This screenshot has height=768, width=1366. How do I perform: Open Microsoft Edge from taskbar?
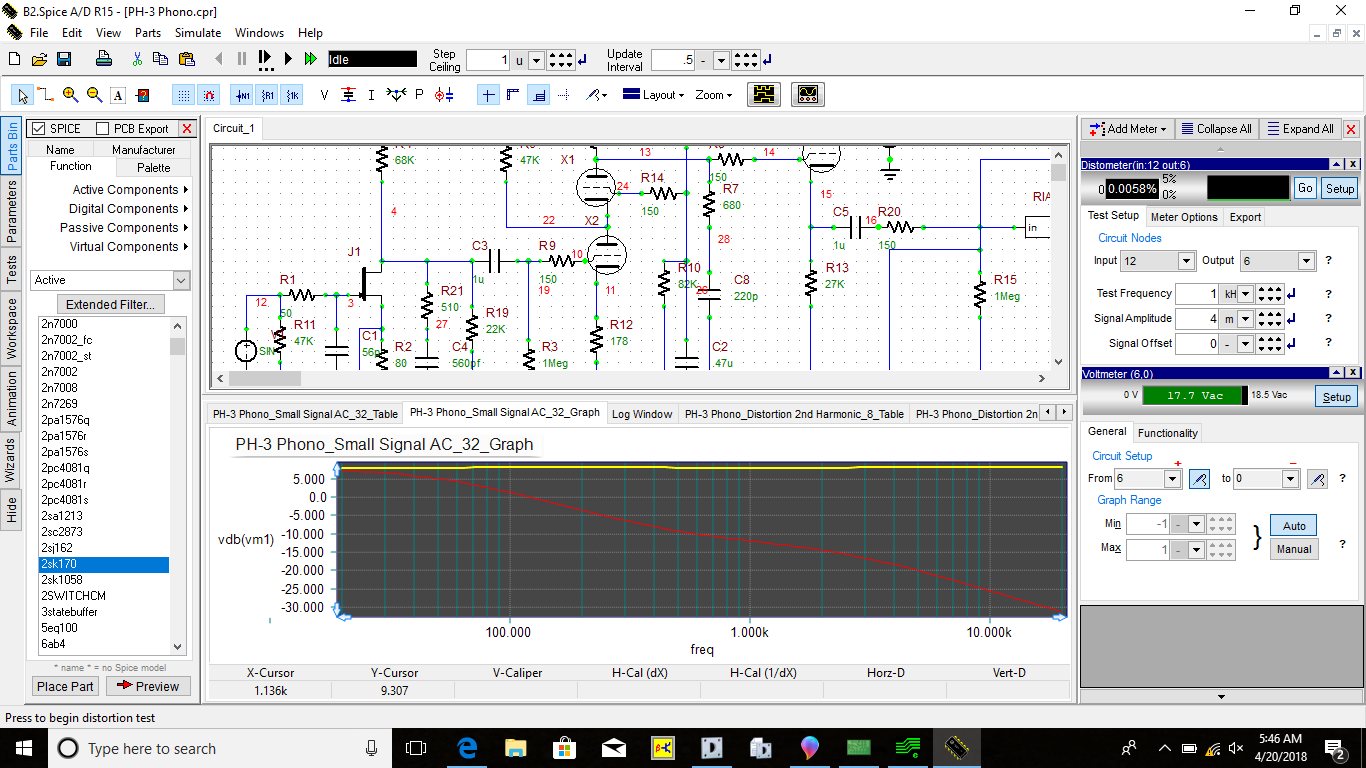[x=467, y=748]
